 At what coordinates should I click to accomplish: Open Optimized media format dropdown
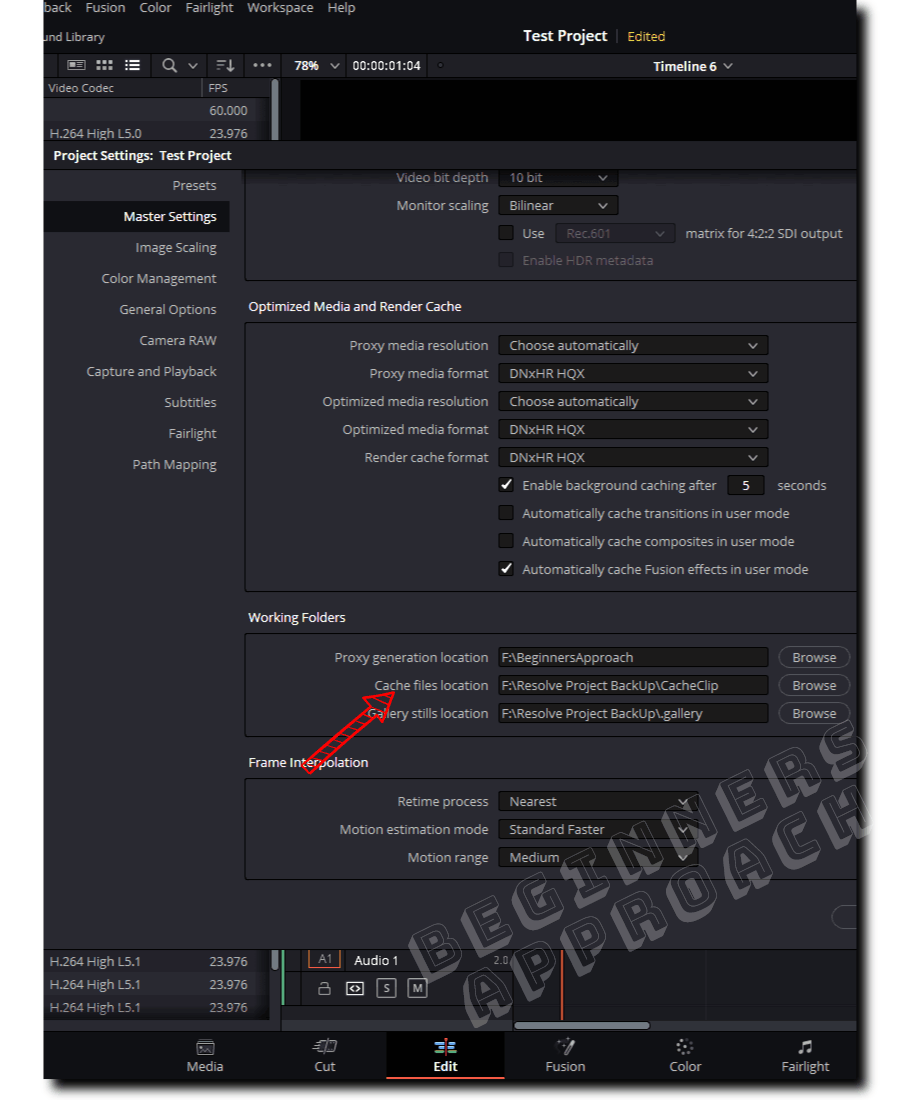click(x=633, y=430)
